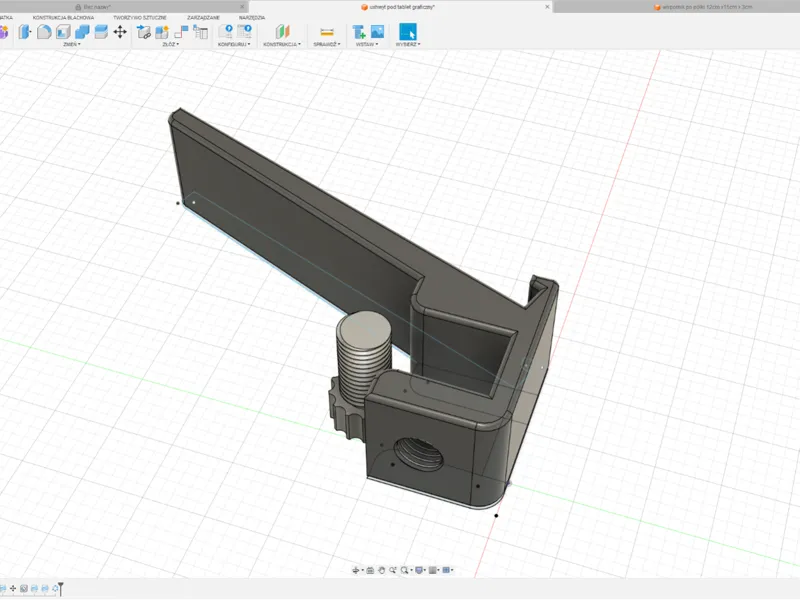This screenshot has height=600, width=800.
Task: Click the Move feature in timeline
Action: (x=13, y=588)
